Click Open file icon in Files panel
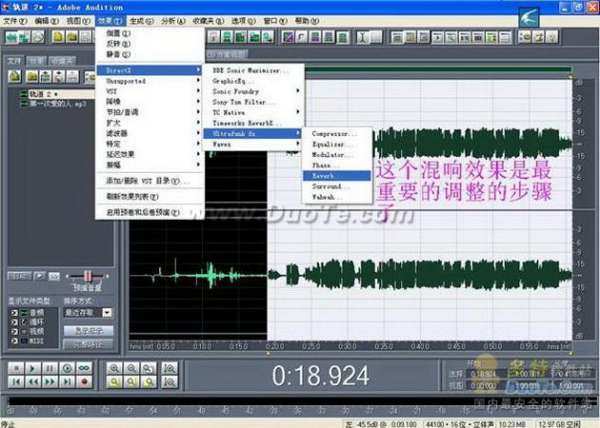Viewport: 600px width, 428px height. (x=15, y=76)
